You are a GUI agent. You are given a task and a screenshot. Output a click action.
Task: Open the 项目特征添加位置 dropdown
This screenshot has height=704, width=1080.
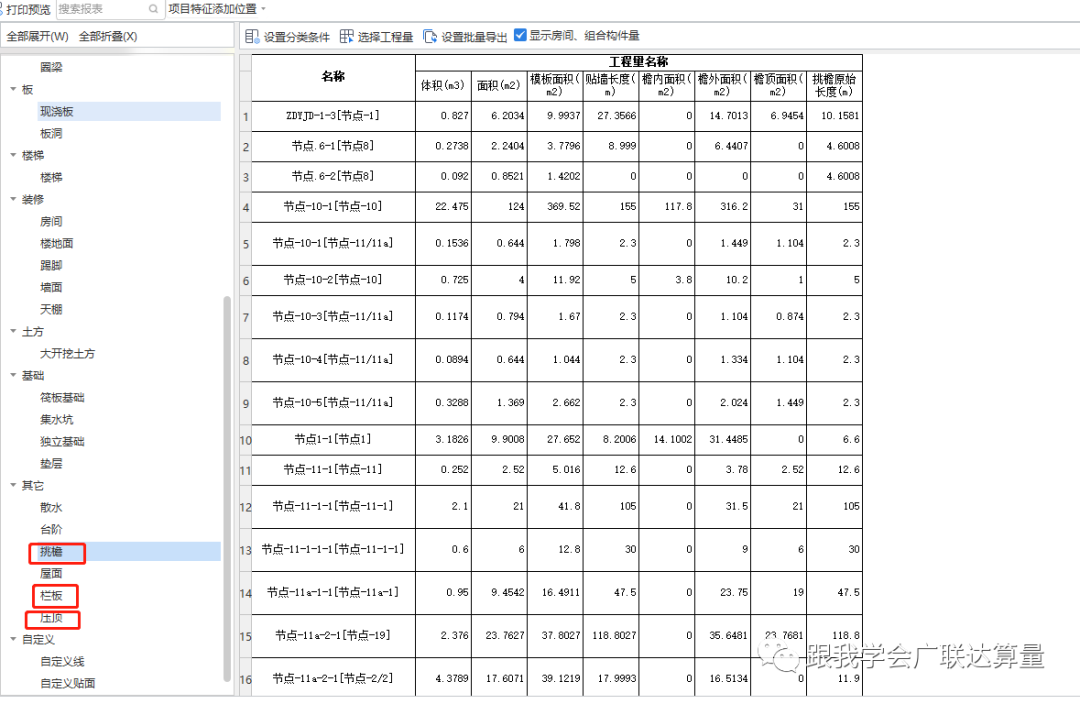pyautogui.click(x=262, y=10)
